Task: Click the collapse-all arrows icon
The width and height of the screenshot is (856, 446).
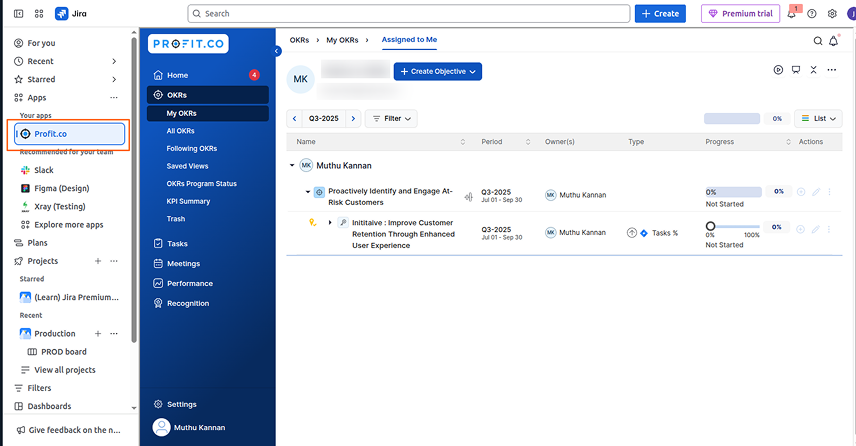Action: (813, 70)
